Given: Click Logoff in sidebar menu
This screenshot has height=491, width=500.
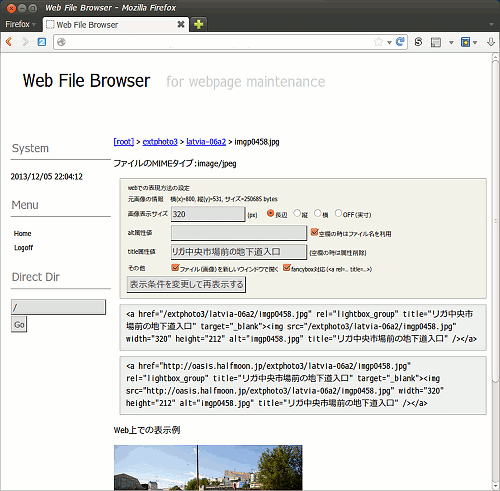Looking at the screenshot, I should click(x=23, y=248).
